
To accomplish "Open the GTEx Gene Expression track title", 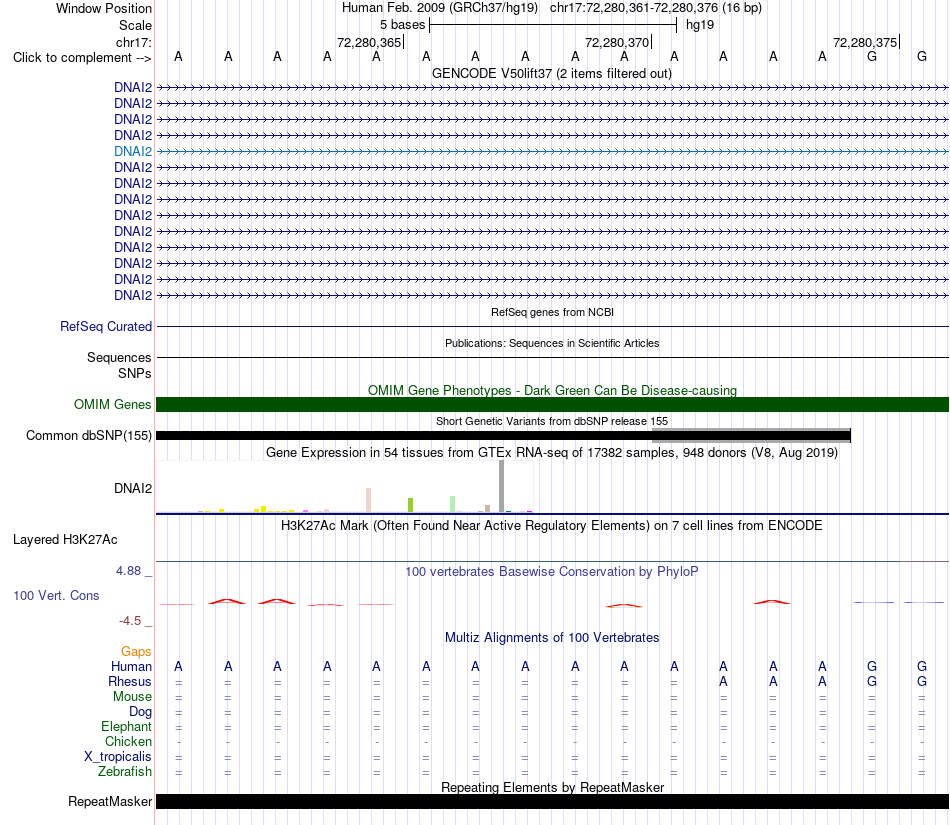I will pos(552,453).
